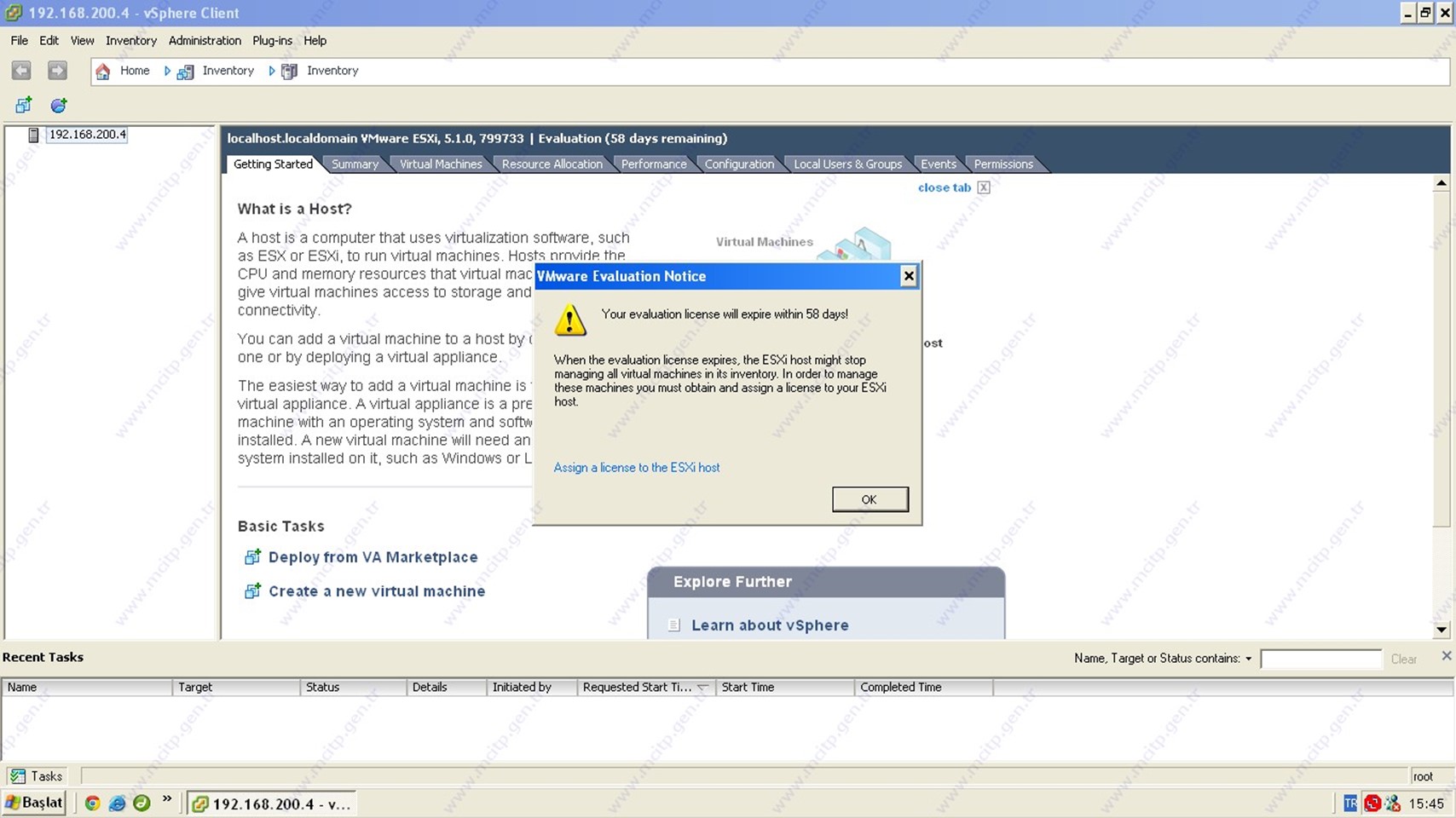Click the second Inventory breadcrumb icon
1456x818 pixels.
point(290,72)
